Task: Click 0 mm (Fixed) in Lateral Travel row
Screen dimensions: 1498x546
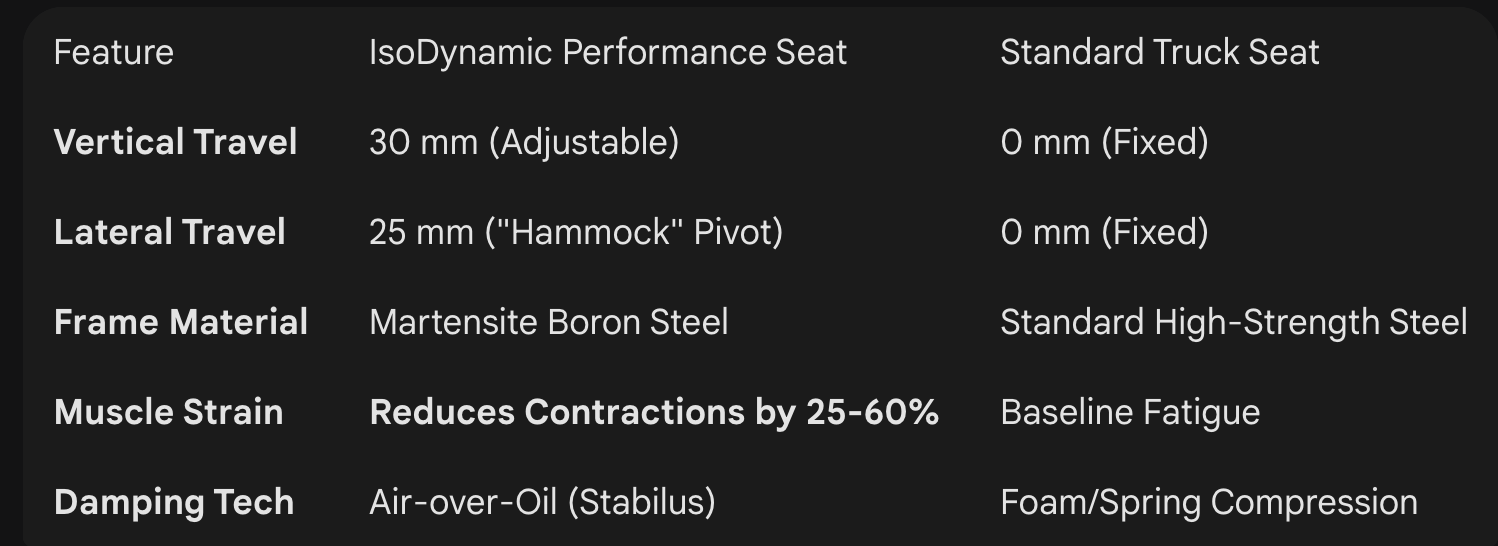Action: (x=1104, y=232)
